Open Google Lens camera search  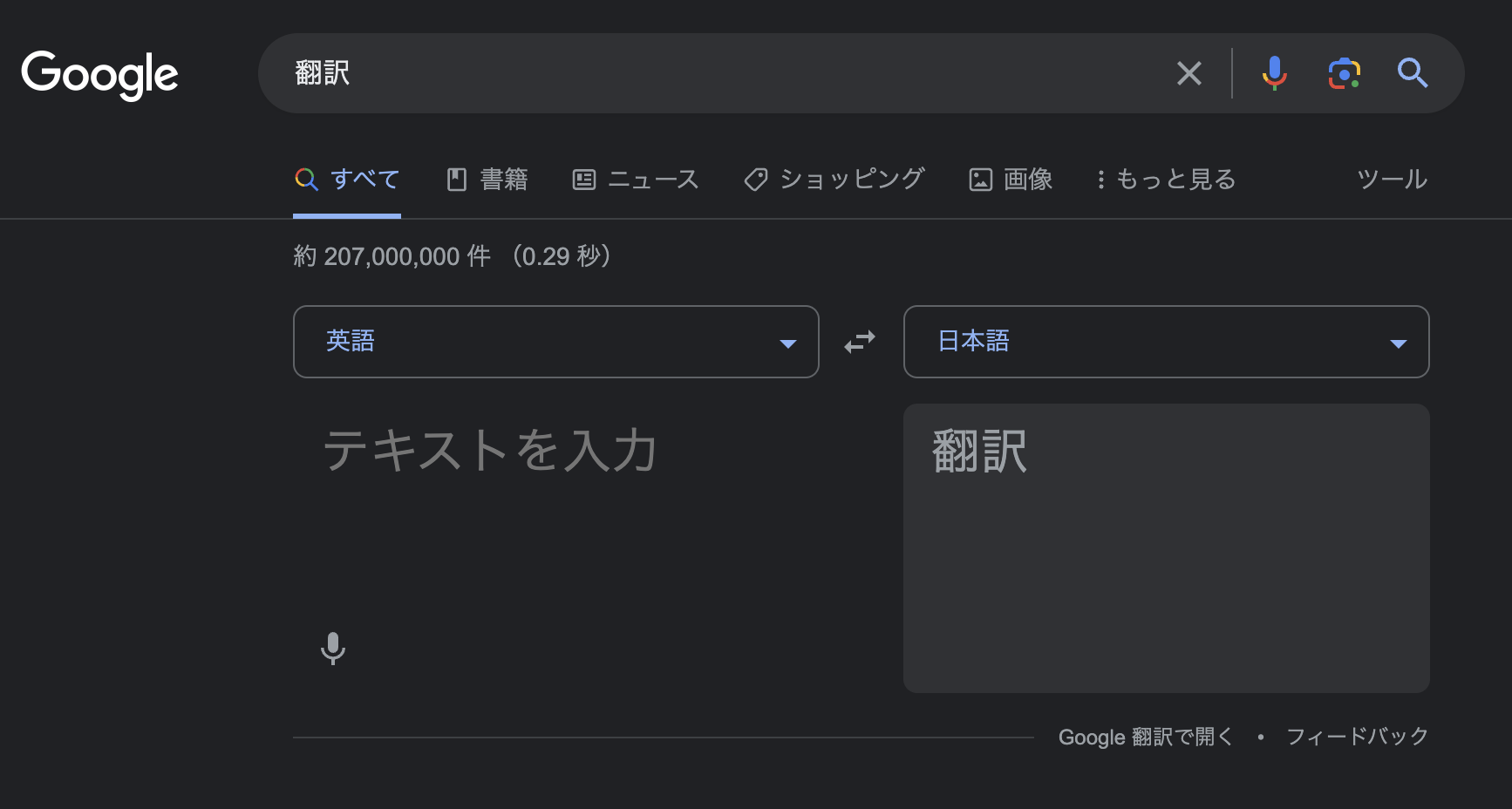(x=1343, y=73)
